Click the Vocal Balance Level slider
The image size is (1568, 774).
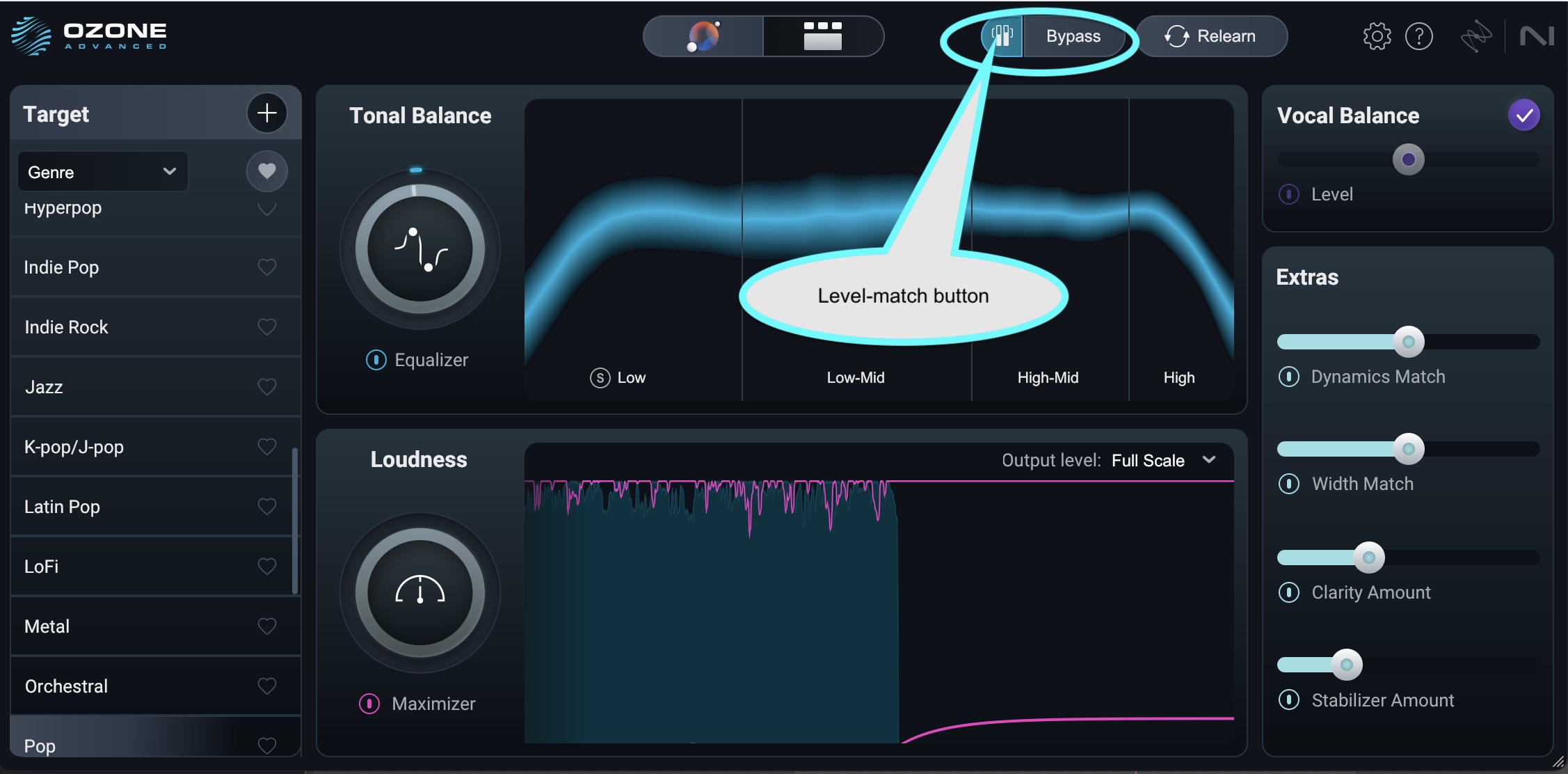coord(1408,159)
